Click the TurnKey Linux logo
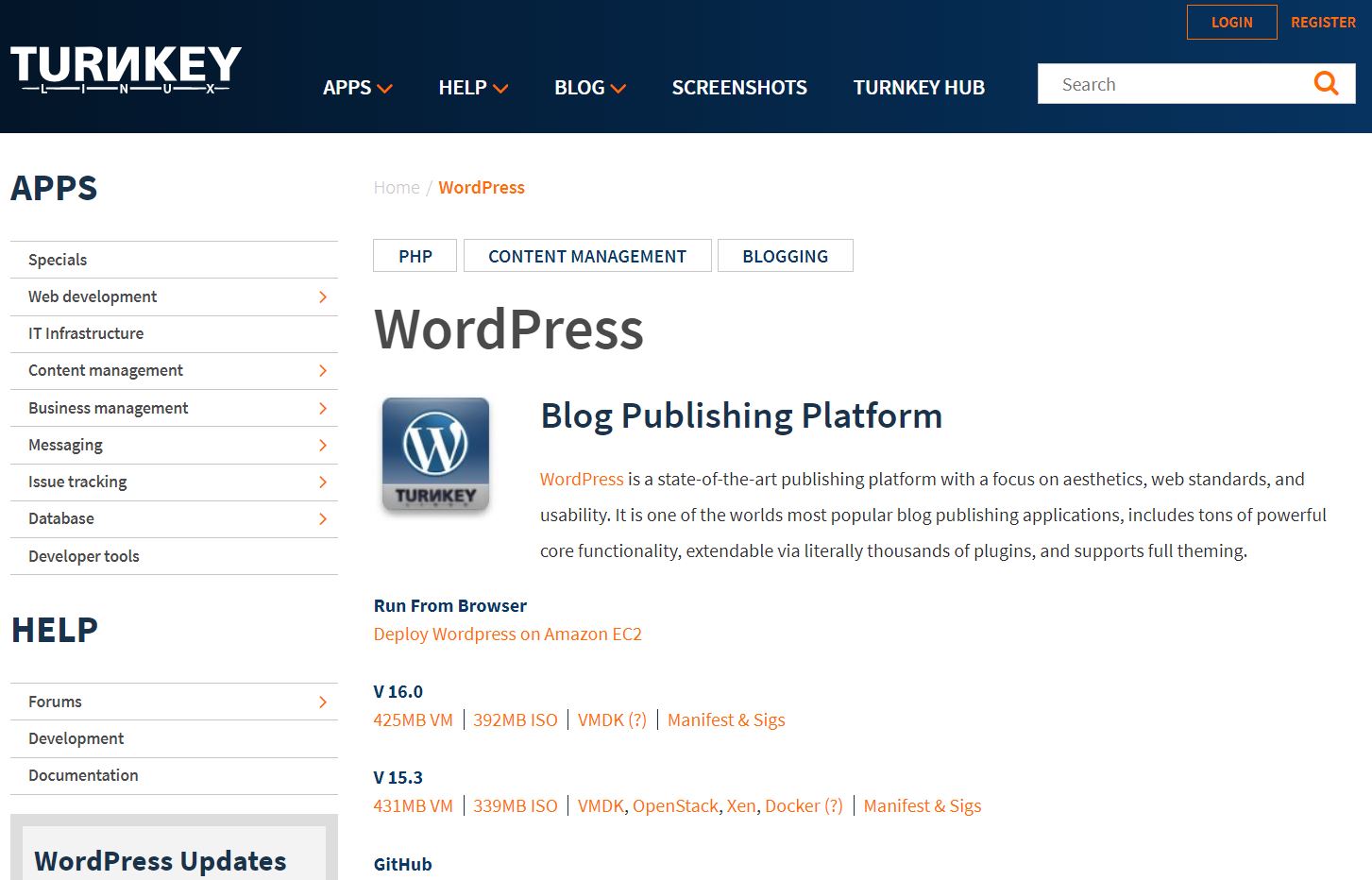 (x=126, y=71)
